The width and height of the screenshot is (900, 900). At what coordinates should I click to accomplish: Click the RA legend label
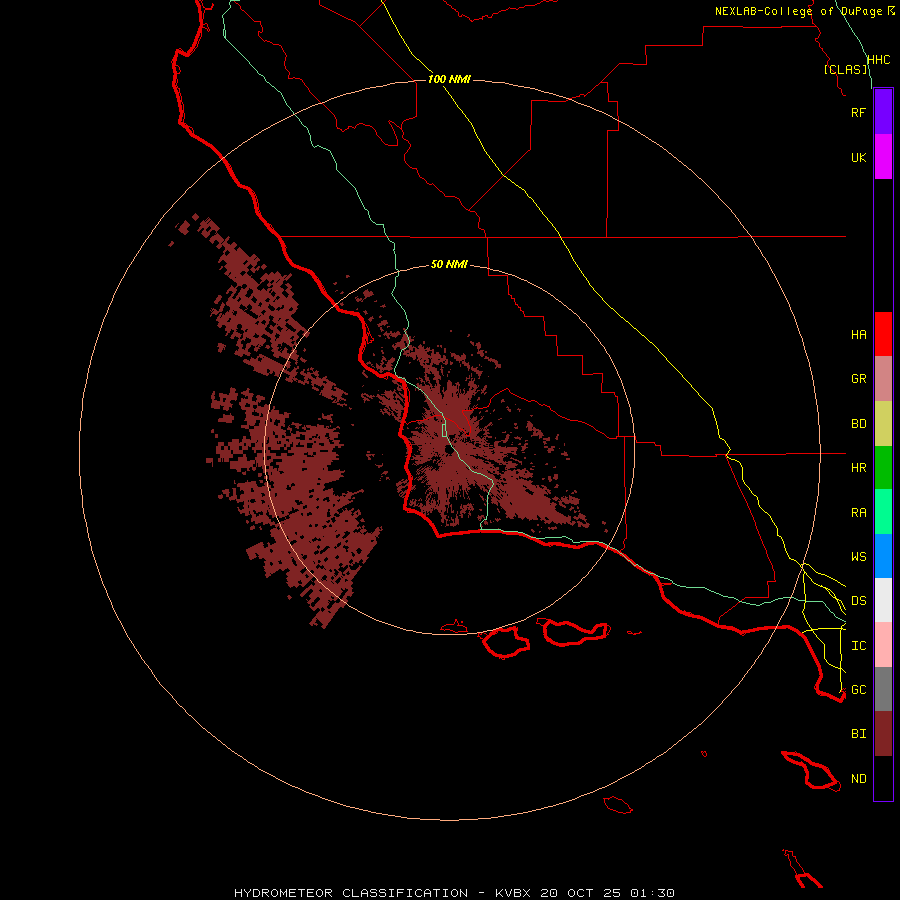point(858,513)
